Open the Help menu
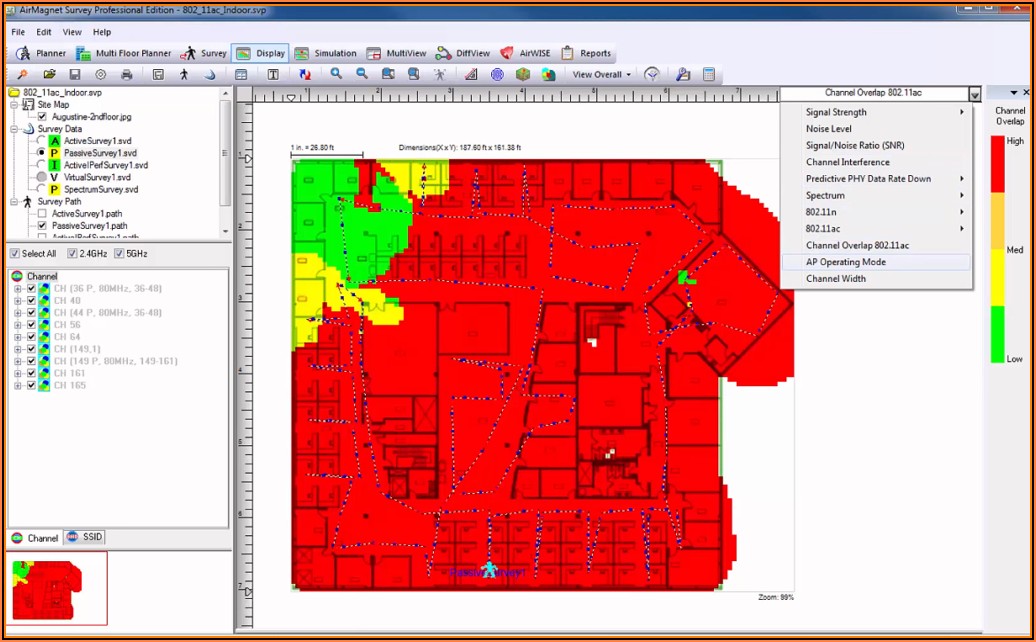Image resolution: width=1036 pixels, height=642 pixels. [x=102, y=32]
